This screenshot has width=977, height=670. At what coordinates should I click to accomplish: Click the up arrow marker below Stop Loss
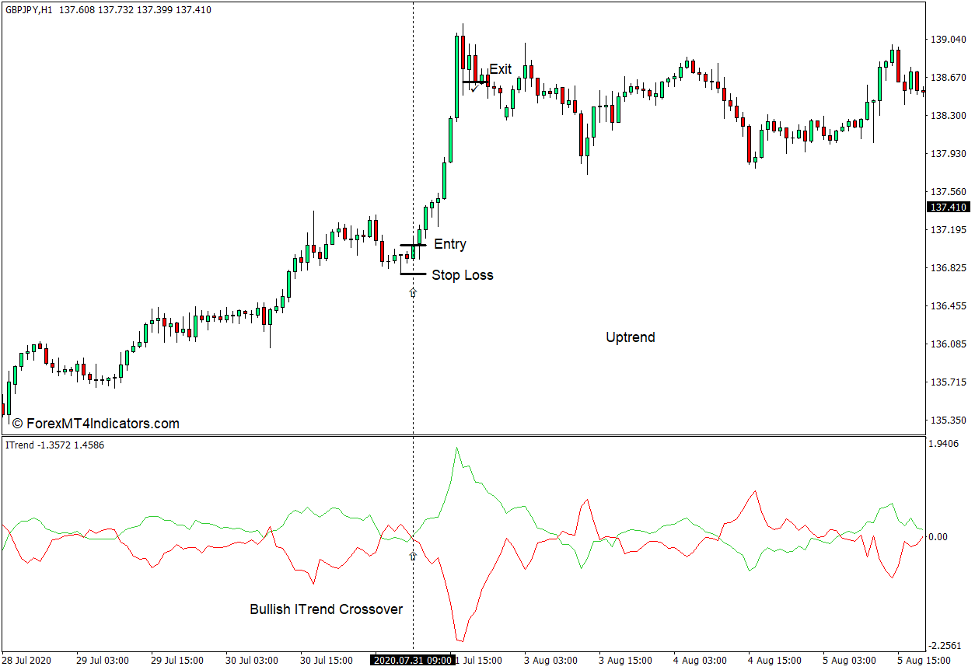point(412,292)
